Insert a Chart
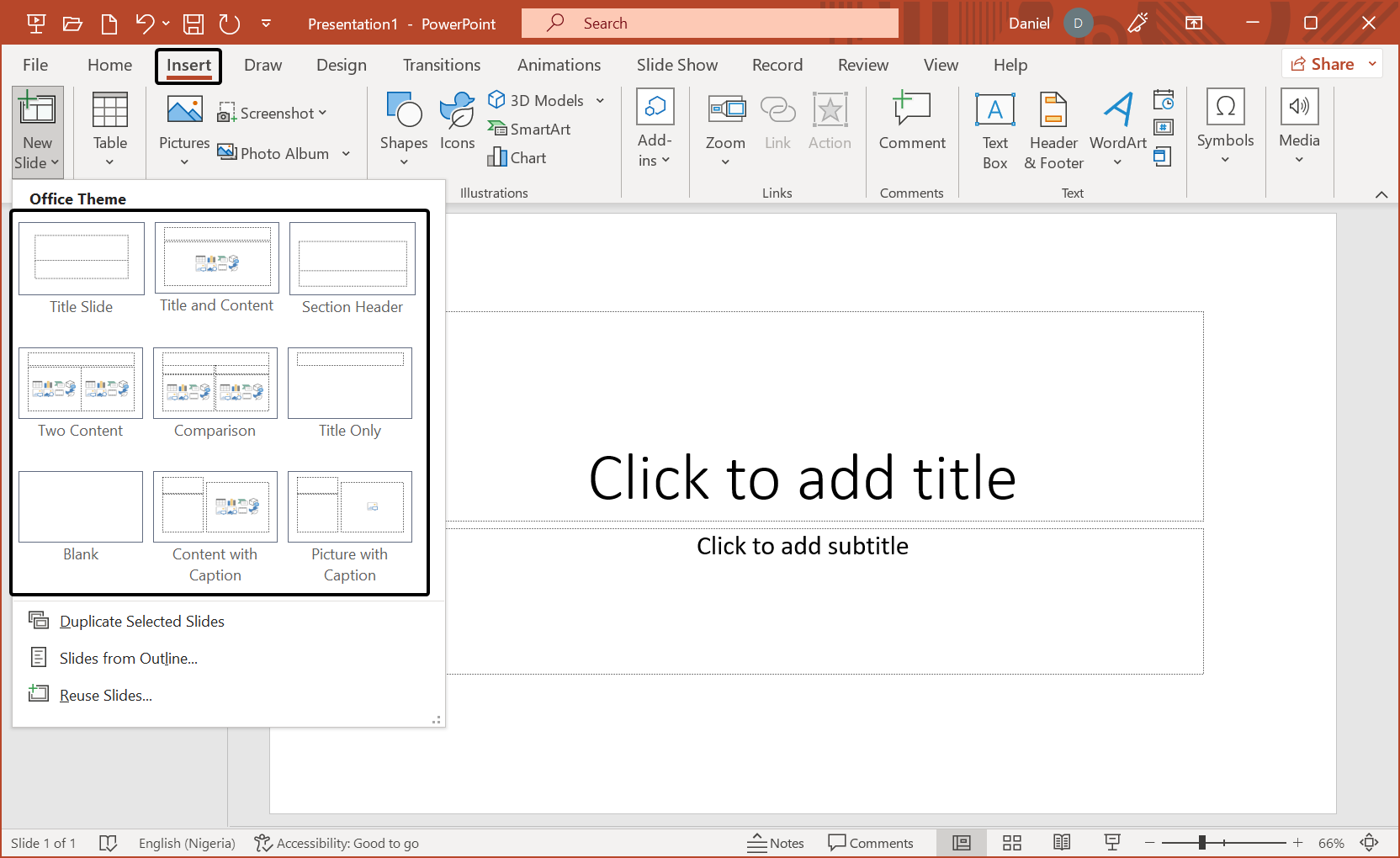This screenshot has height=858, width=1400. tap(517, 157)
